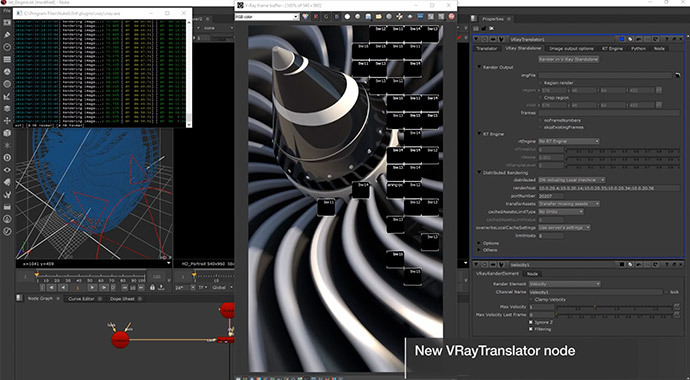The width and height of the screenshot is (690, 380).
Task: Click the help question icon on VRayTranslator1 header
Action: pyautogui.click(x=667, y=40)
